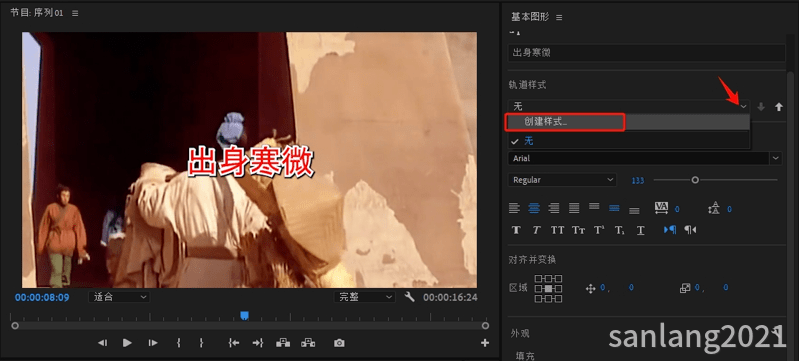Click the 外观 section heading
This screenshot has width=799, height=361.
(520, 333)
